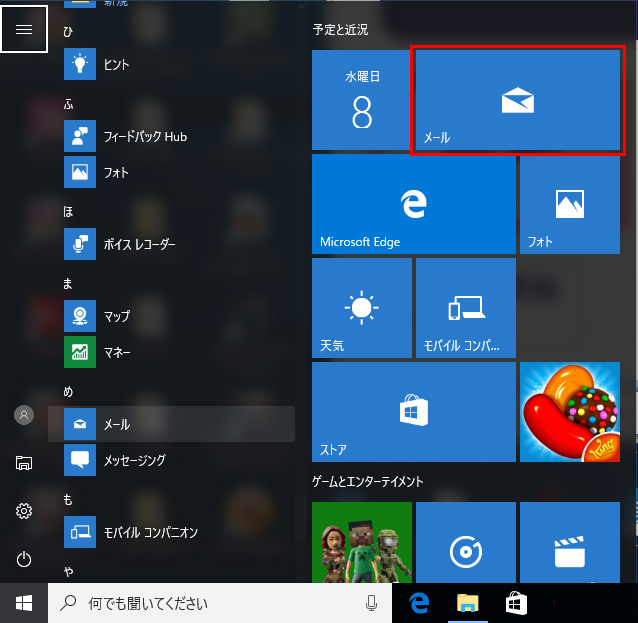Click the Microsoft Edge tile
This screenshot has height=623, width=638.
[413, 204]
